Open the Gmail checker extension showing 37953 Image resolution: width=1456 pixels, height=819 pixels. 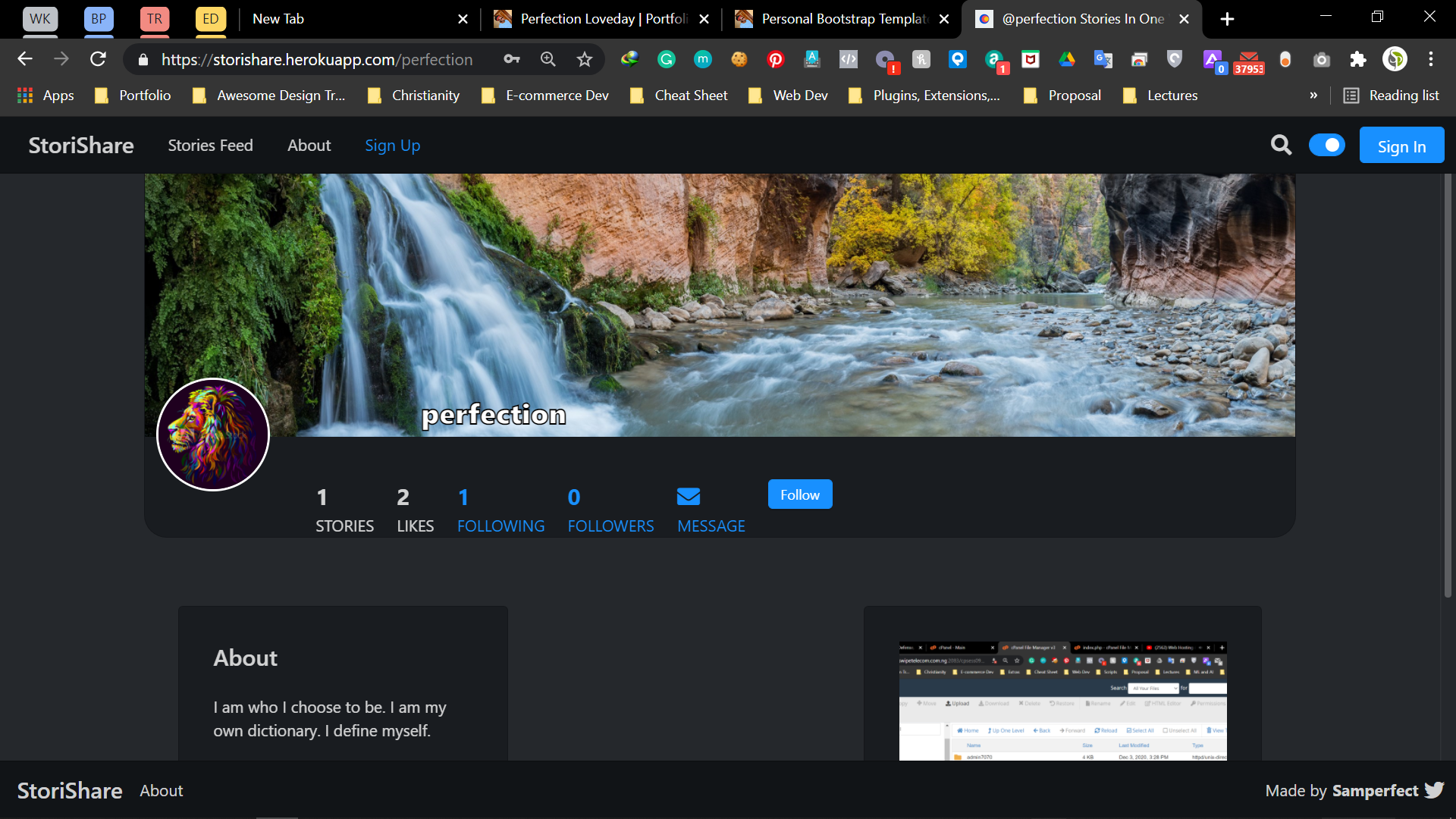[x=1249, y=61]
